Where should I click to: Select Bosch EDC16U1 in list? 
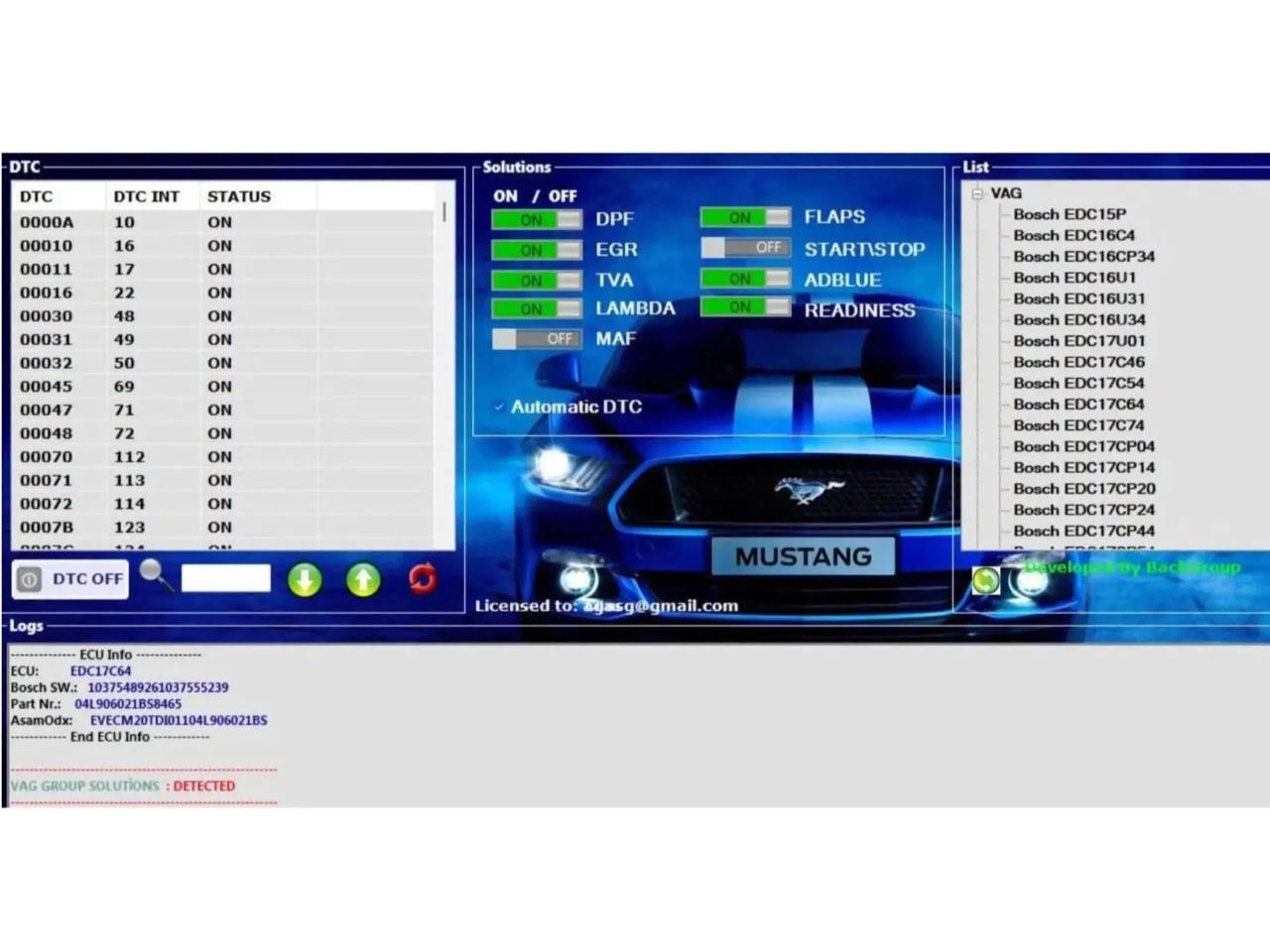click(x=1075, y=278)
